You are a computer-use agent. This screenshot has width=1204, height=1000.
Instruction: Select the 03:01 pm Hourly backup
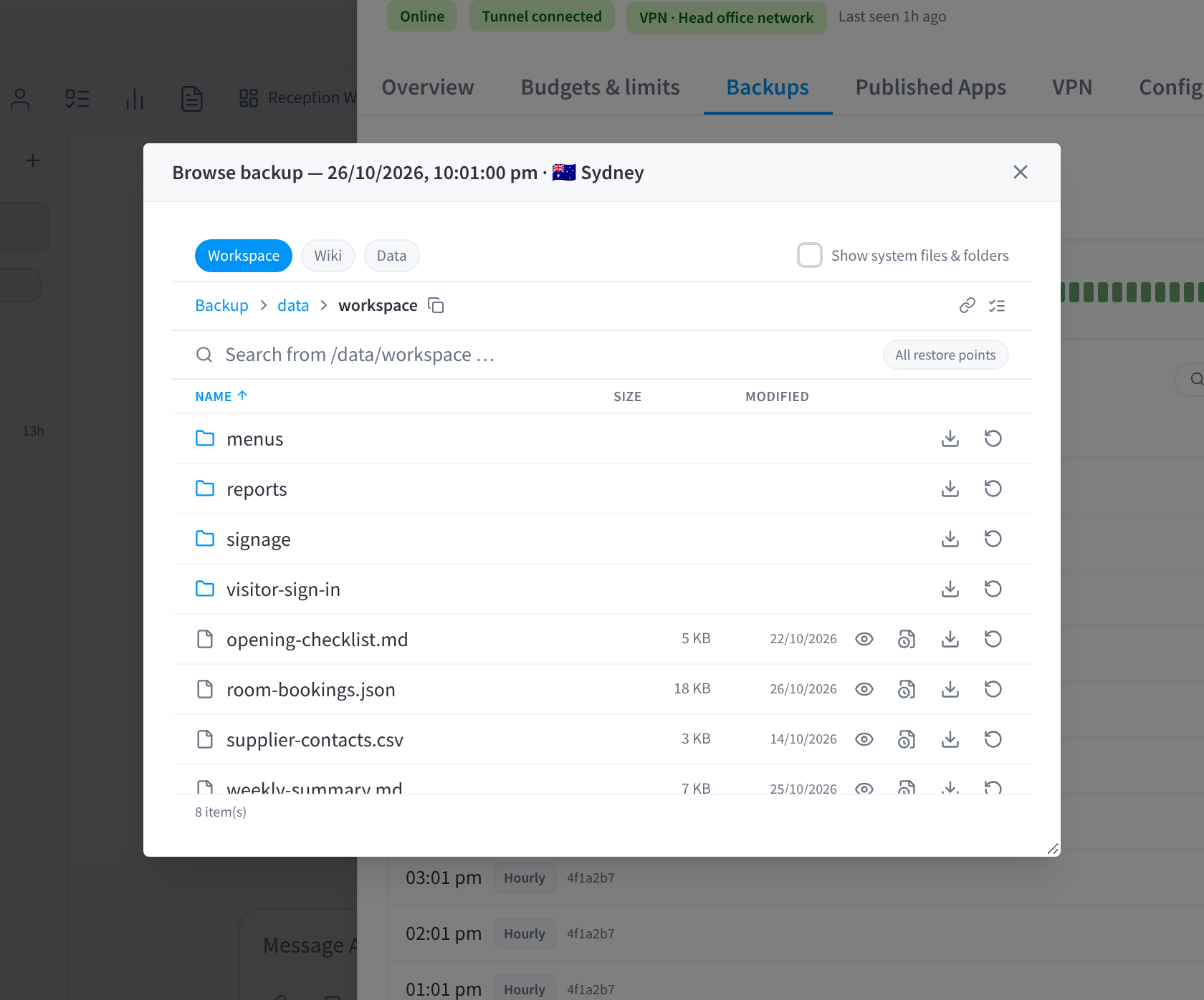point(795,878)
